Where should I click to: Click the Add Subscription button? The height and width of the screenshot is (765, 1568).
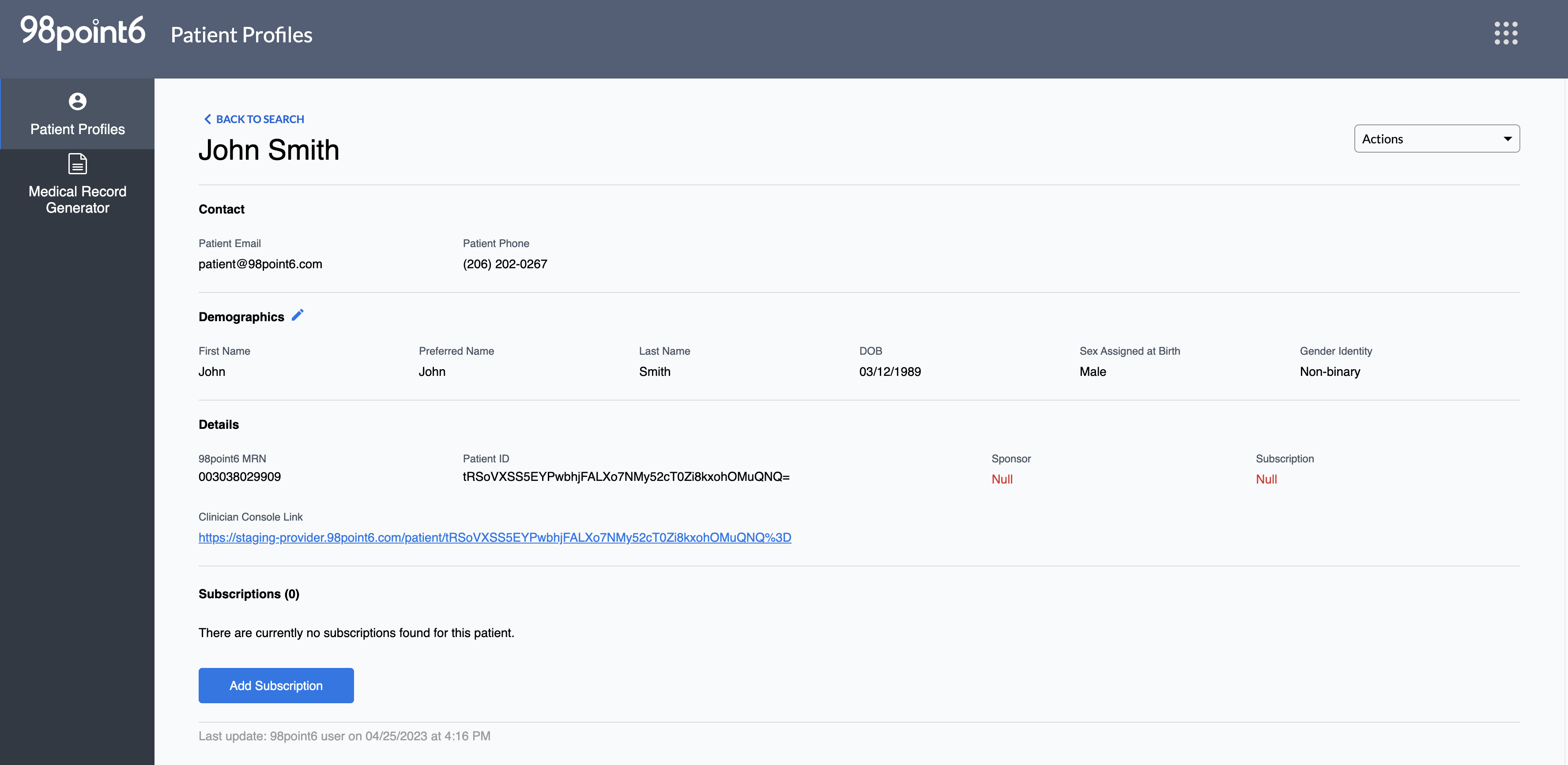tap(276, 685)
